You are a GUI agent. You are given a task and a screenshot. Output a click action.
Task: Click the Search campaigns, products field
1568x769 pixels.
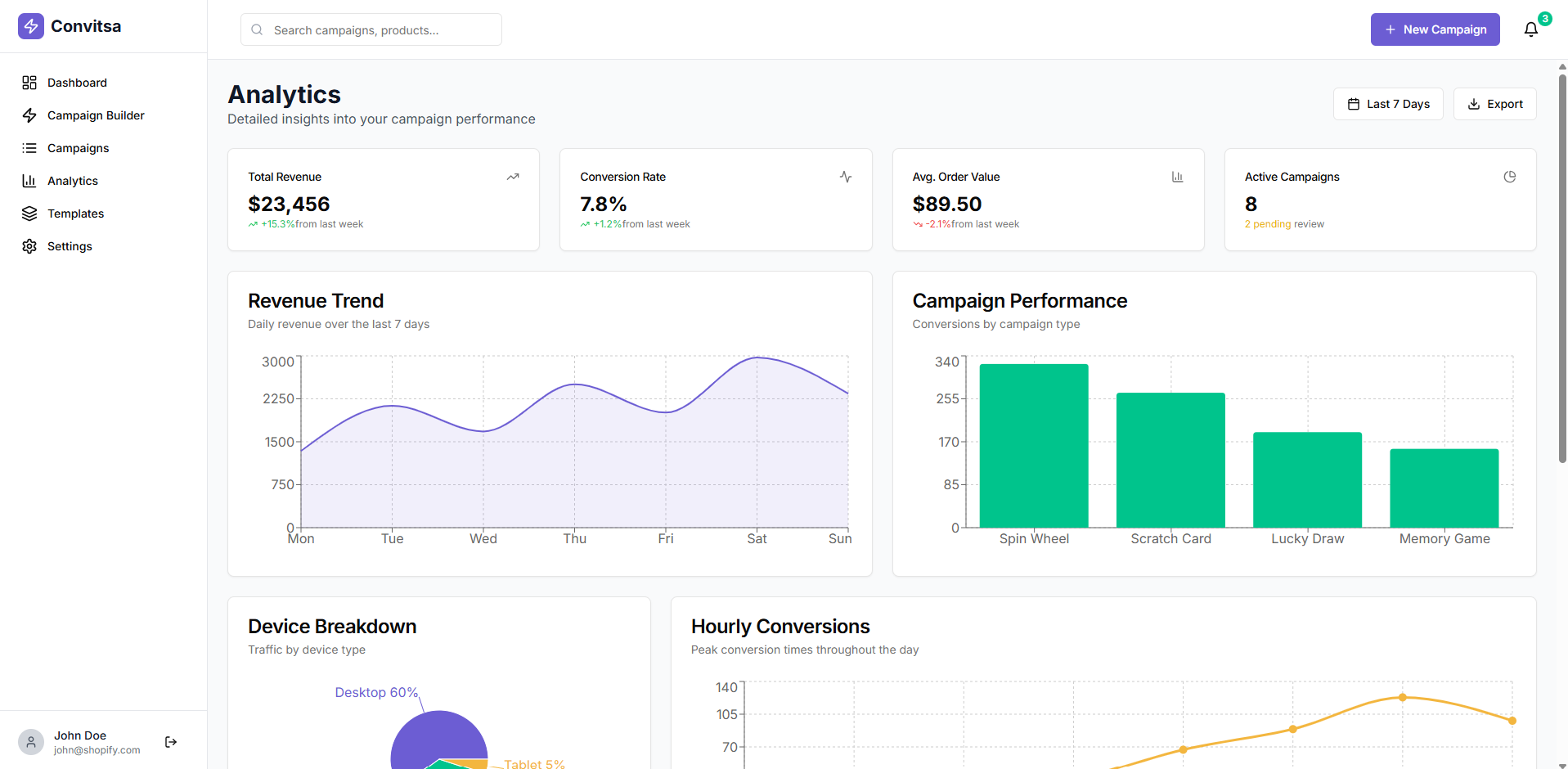(371, 29)
